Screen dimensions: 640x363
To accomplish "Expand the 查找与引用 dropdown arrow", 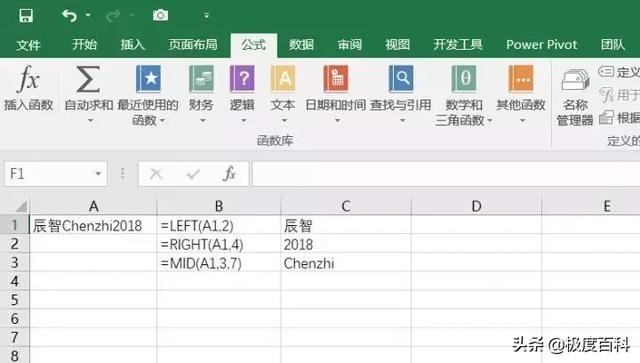I will pos(402,120).
